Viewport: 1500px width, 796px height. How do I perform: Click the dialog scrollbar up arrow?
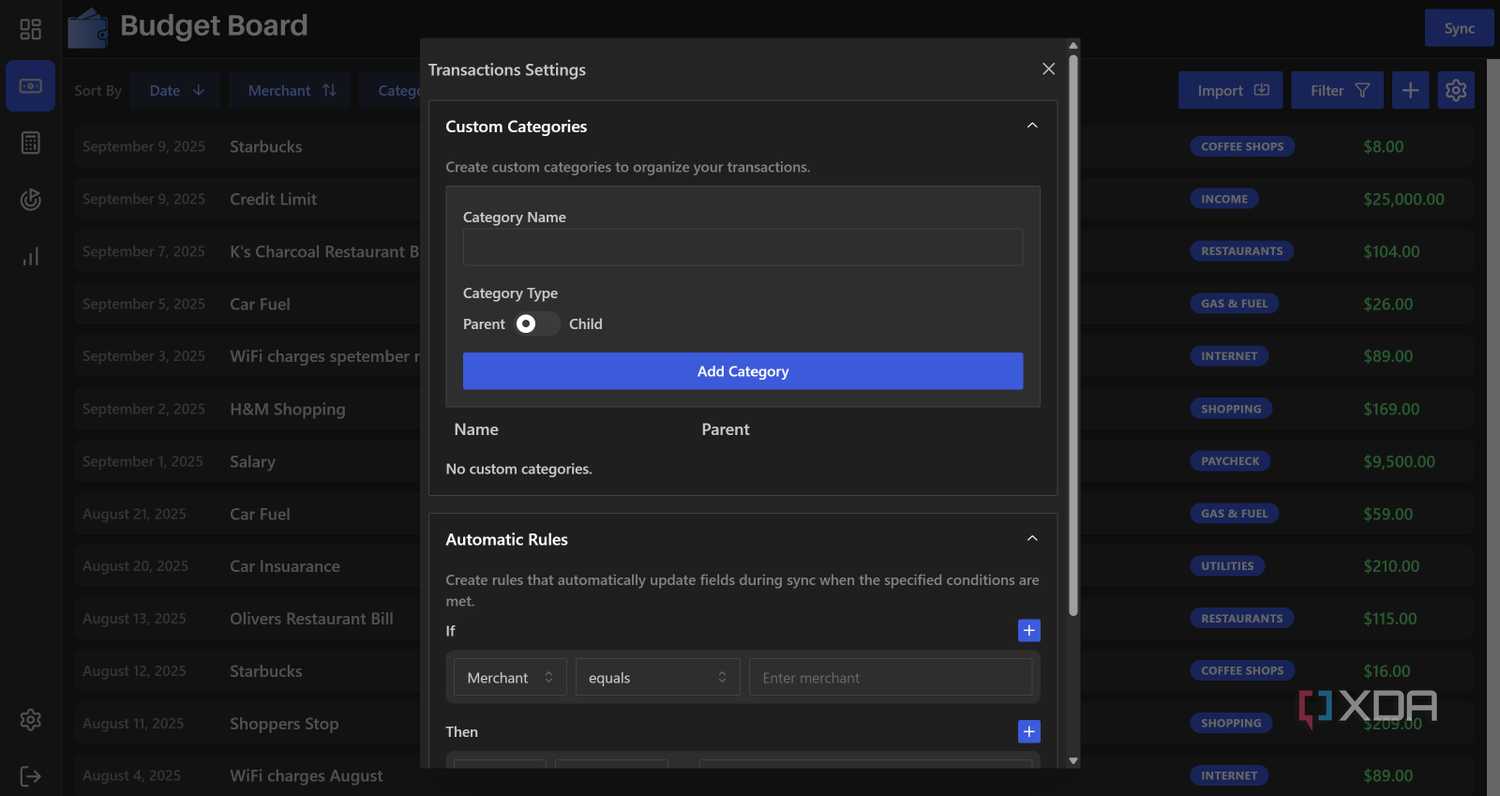tap(1073, 46)
